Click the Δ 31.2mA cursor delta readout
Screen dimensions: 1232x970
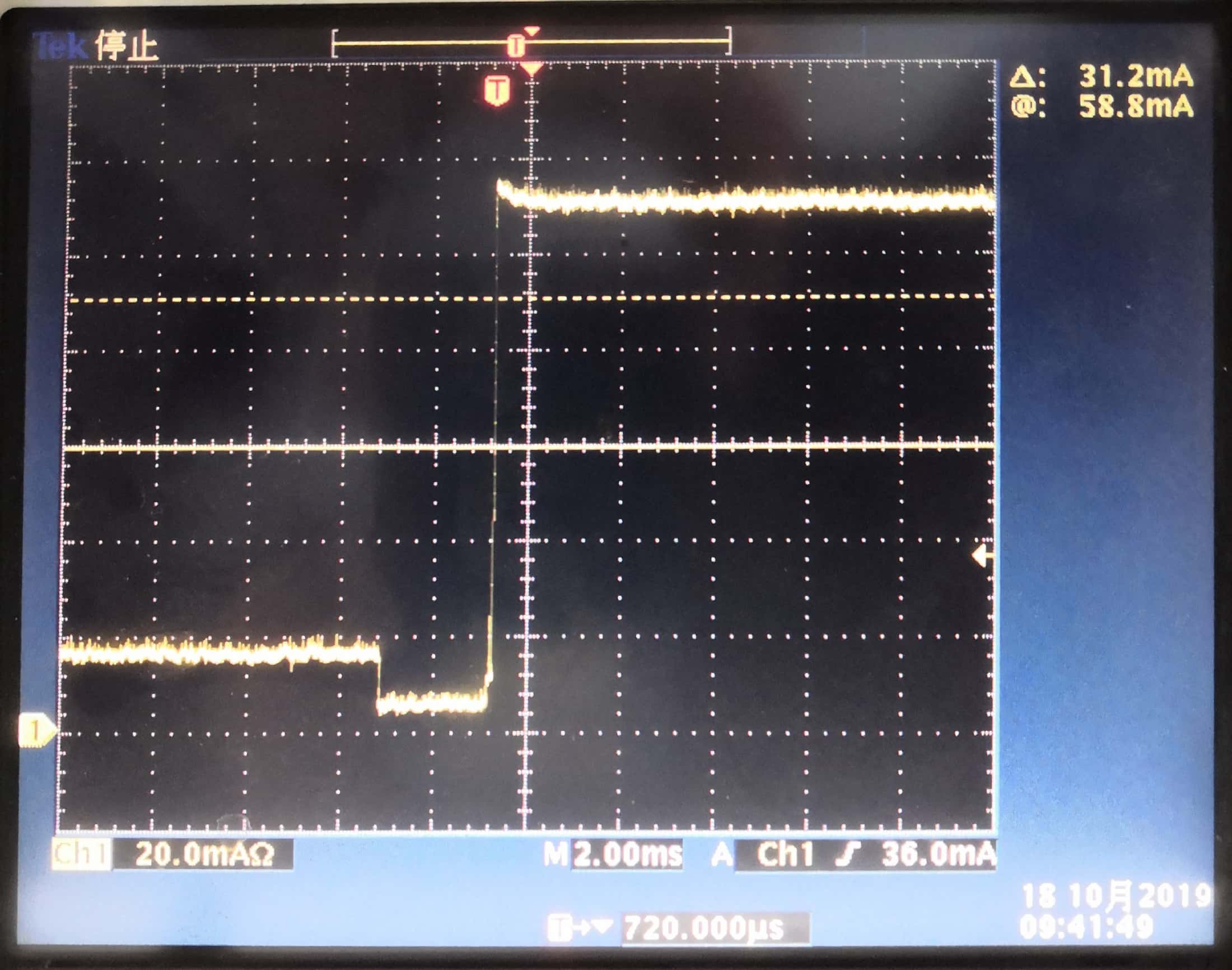pyautogui.click(x=1102, y=76)
